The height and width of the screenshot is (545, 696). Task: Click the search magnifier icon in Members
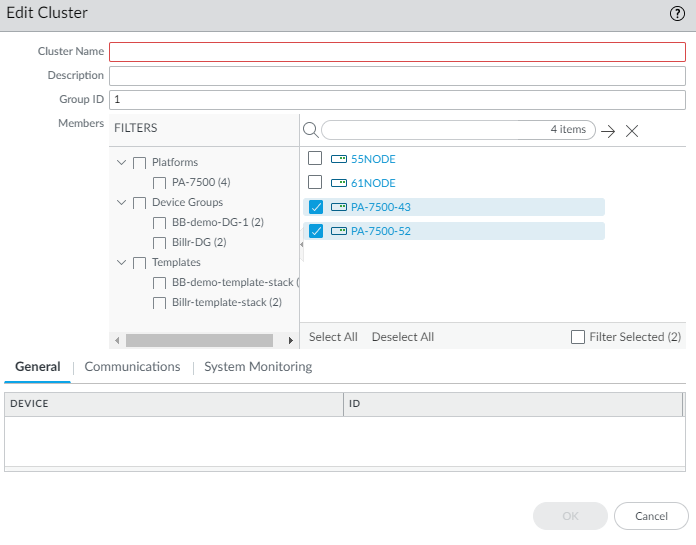click(x=310, y=130)
